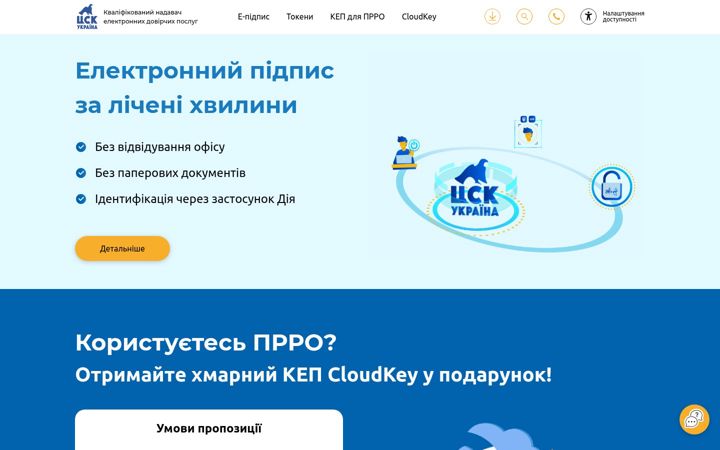The image size is (720, 450).
Task: Open the download icon in header
Action: (492, 17)
